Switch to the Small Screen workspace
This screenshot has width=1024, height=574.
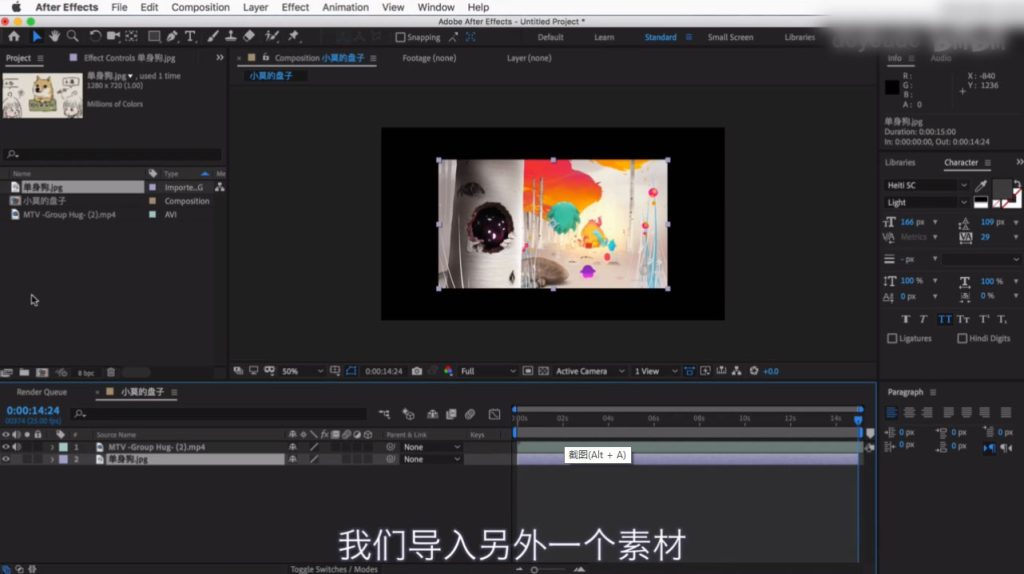pos(730,37)
